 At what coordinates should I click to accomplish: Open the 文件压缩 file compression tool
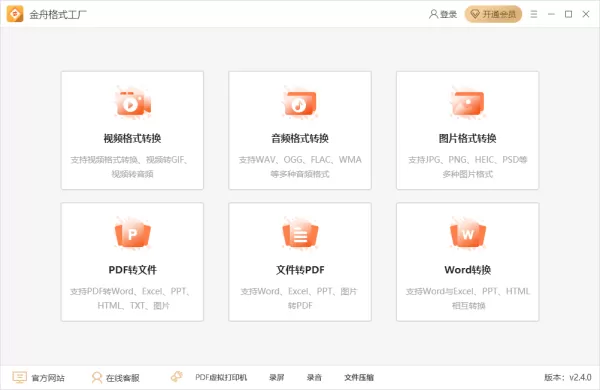pyautogui.click(x=359, y=378)
